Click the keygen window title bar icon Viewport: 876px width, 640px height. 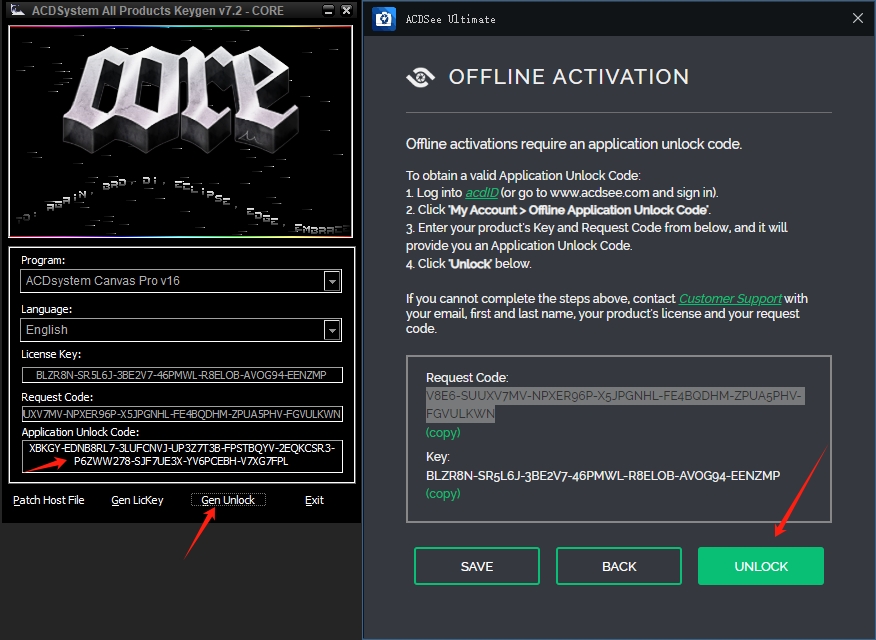click(17, 10)
